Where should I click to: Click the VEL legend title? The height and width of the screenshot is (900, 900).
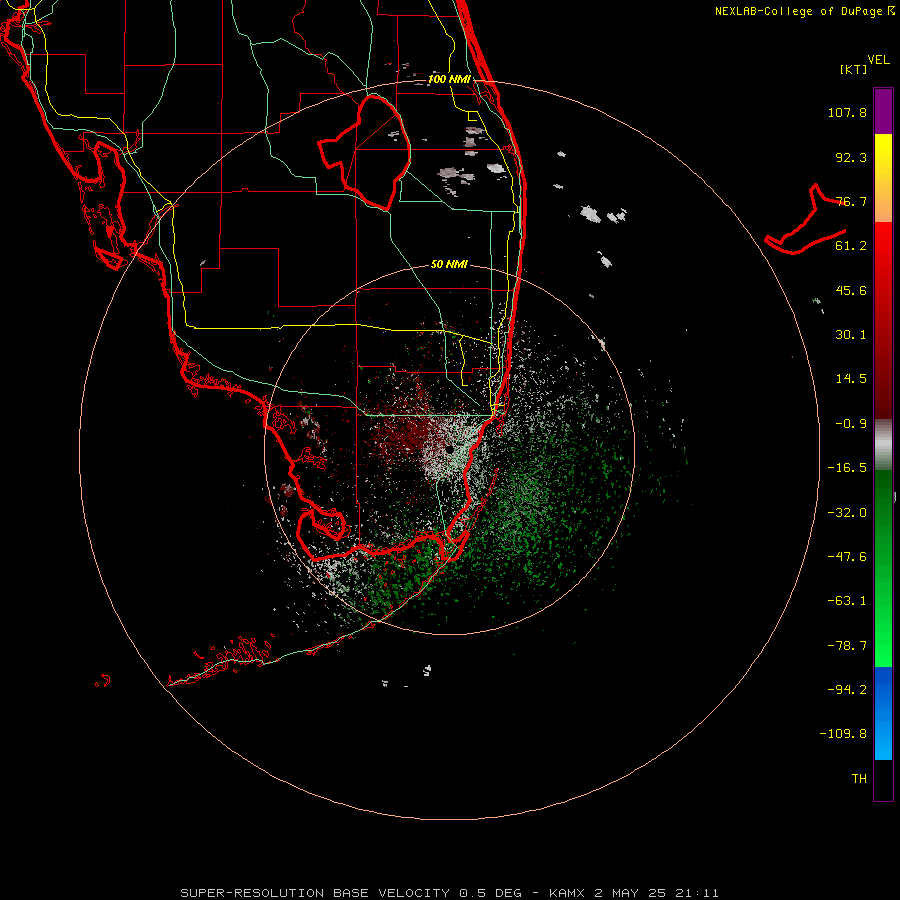[x=878, y=60]
